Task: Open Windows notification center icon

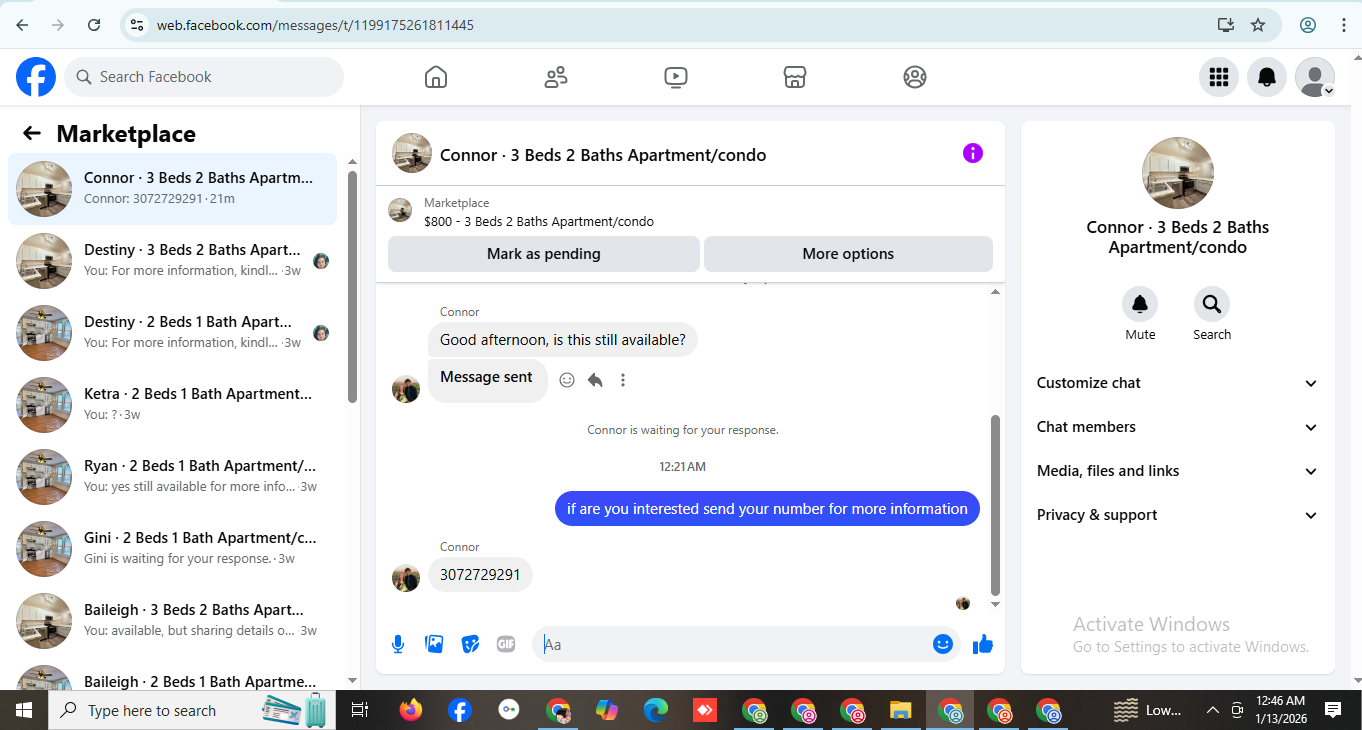Action: point(1333,710)
